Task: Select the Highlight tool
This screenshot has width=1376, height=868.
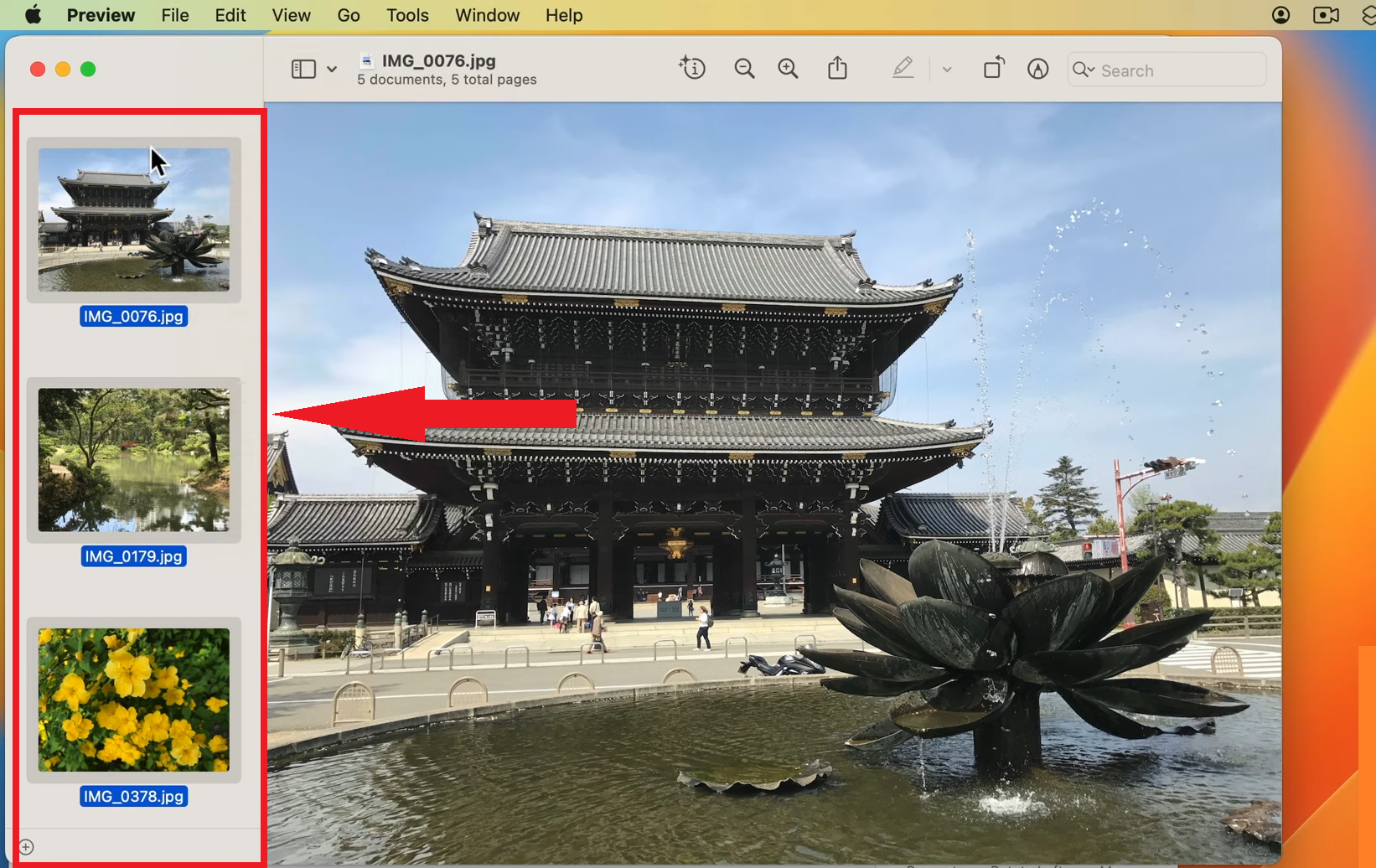Action: (x=903, y=68)
